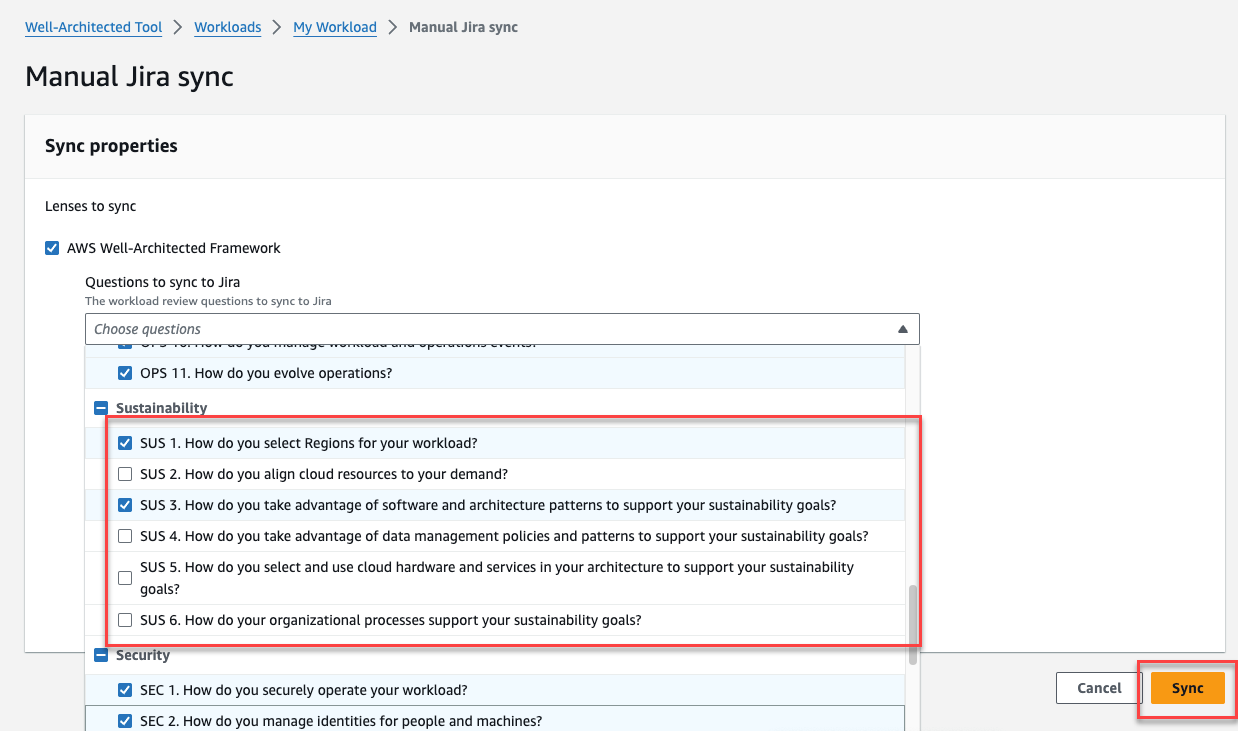Viewport: 1238px width, 731px height.
Task: Uncheck SUS 3 on software architecture patterns
Action: [124, 504]
